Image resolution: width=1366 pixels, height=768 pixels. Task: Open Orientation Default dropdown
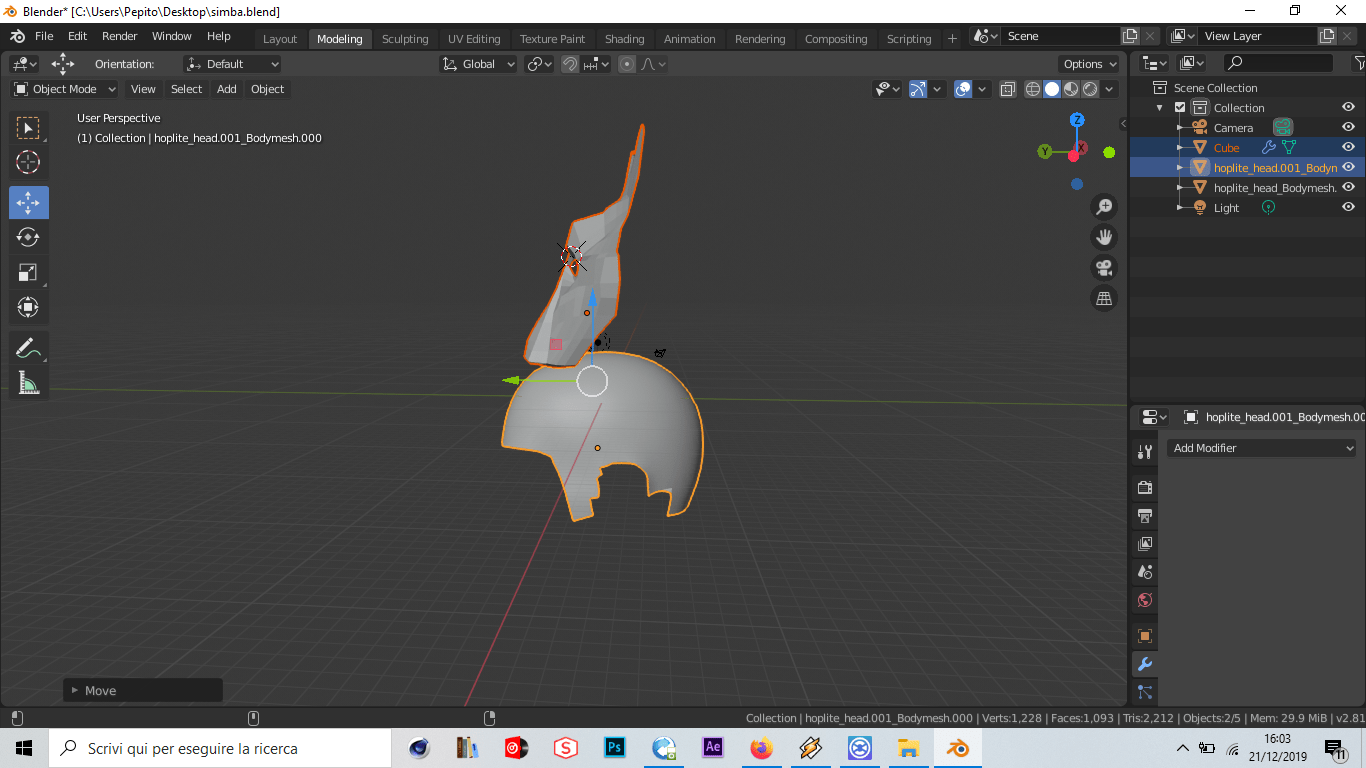tap(232, 64)
